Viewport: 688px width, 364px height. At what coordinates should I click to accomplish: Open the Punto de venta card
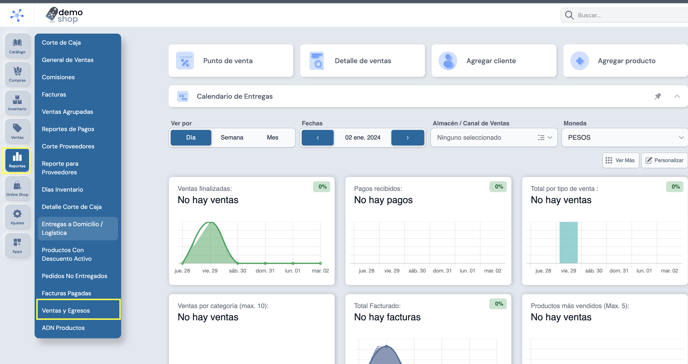[x=231, y=61]
